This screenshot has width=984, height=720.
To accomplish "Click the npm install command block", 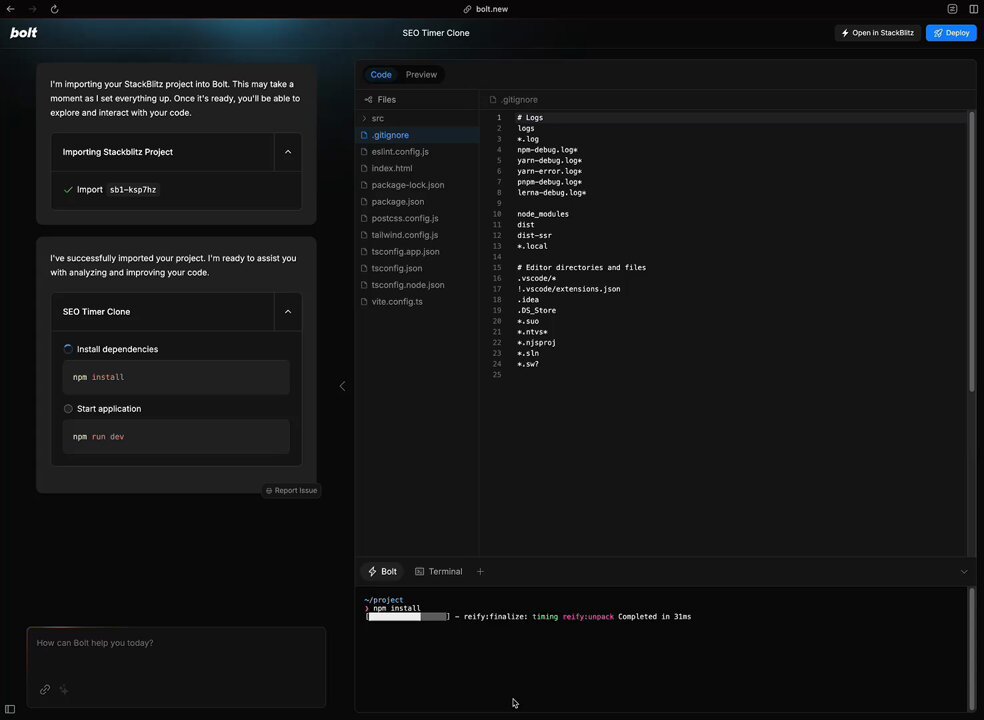I will pos(176,377).
